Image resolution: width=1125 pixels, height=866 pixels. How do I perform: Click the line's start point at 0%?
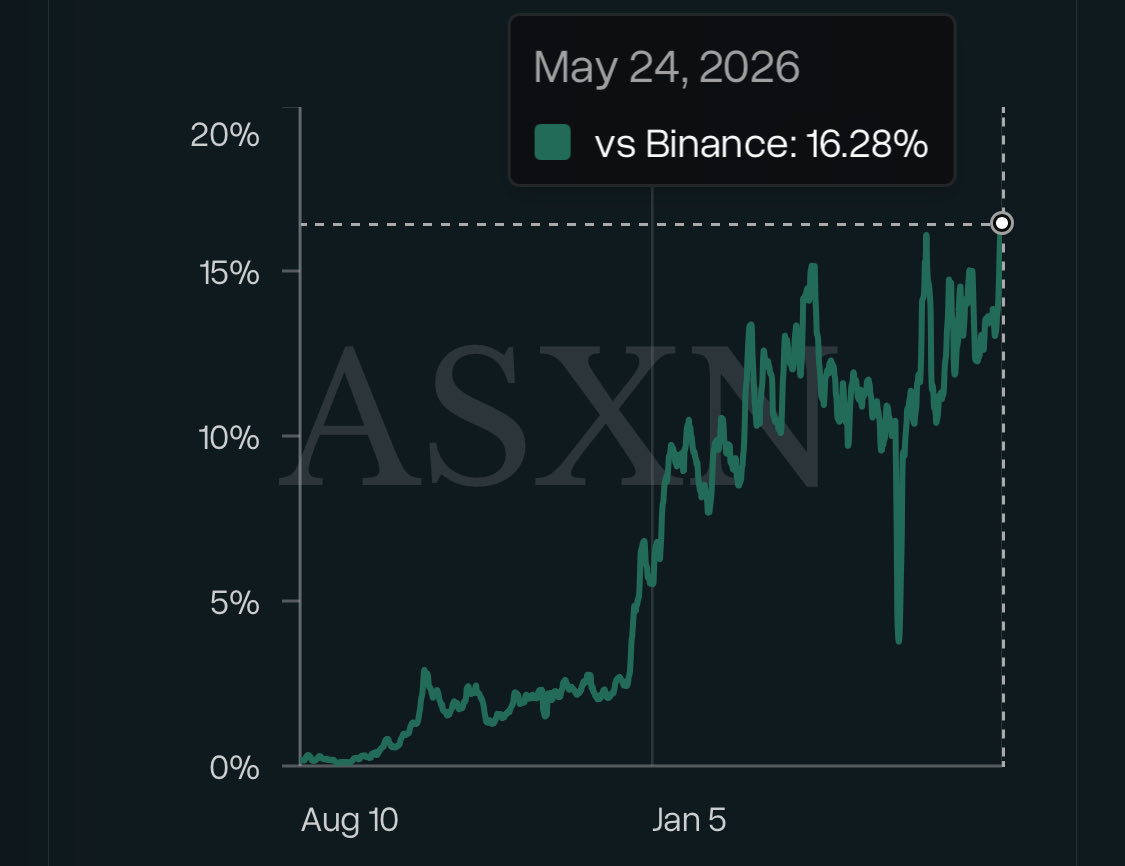[x=302, y=762]
